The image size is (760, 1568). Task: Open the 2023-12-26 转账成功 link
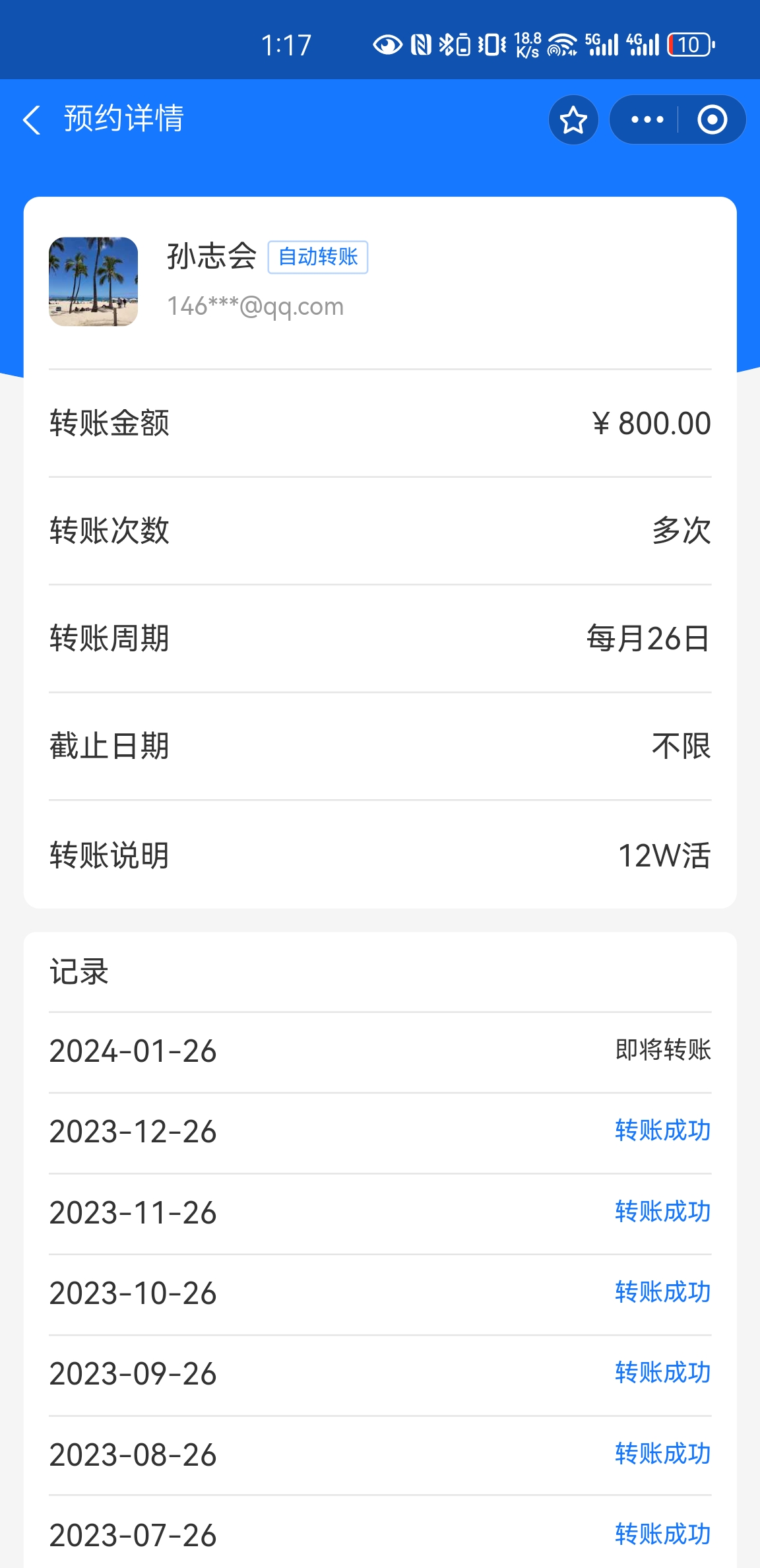[x=662, y=1131]
